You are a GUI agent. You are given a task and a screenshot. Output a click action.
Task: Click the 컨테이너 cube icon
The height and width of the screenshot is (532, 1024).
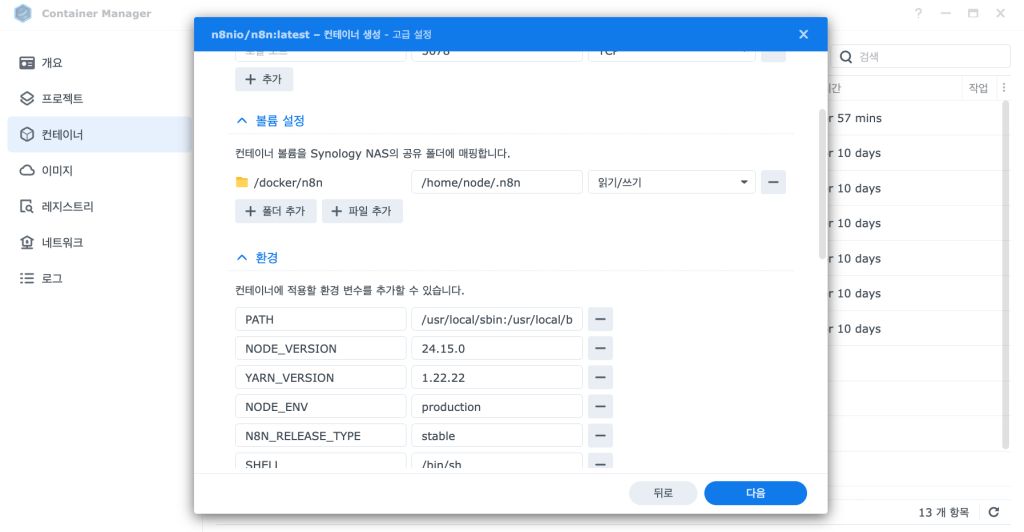click(x=27, y=134)
